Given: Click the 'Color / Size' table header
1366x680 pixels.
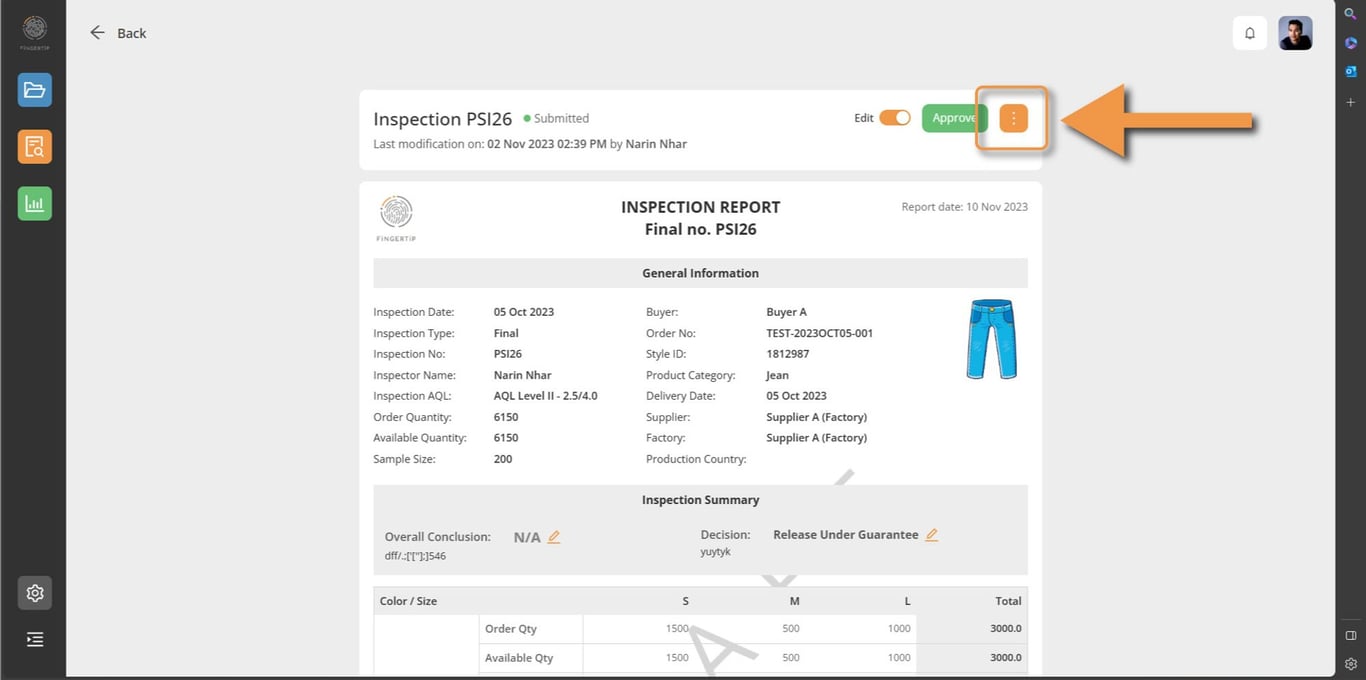Looking at the screenshot, I should click(x=408, y=601).
